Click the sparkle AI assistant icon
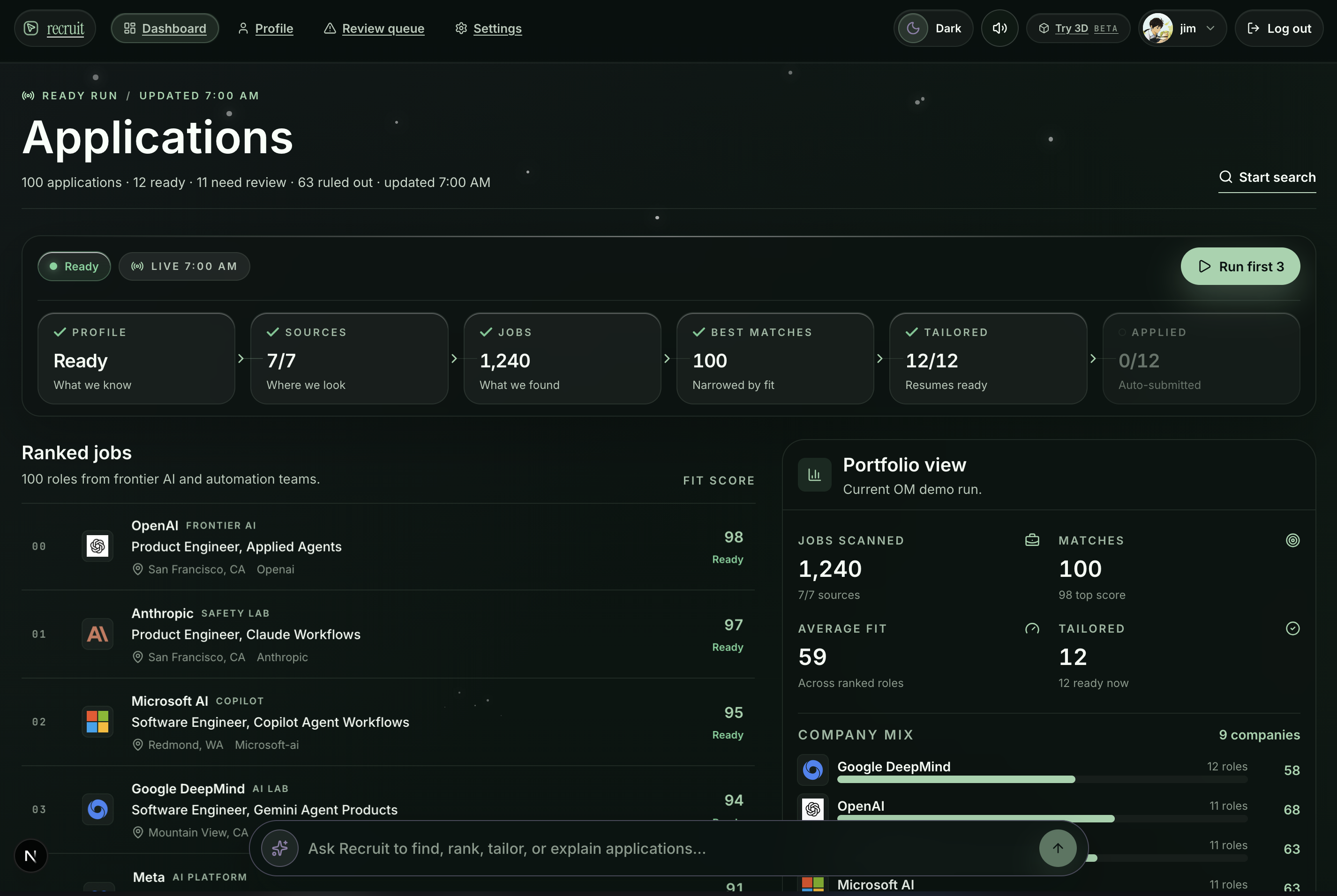The width and height of the screenshot is (1337, 896). [279, 848]
